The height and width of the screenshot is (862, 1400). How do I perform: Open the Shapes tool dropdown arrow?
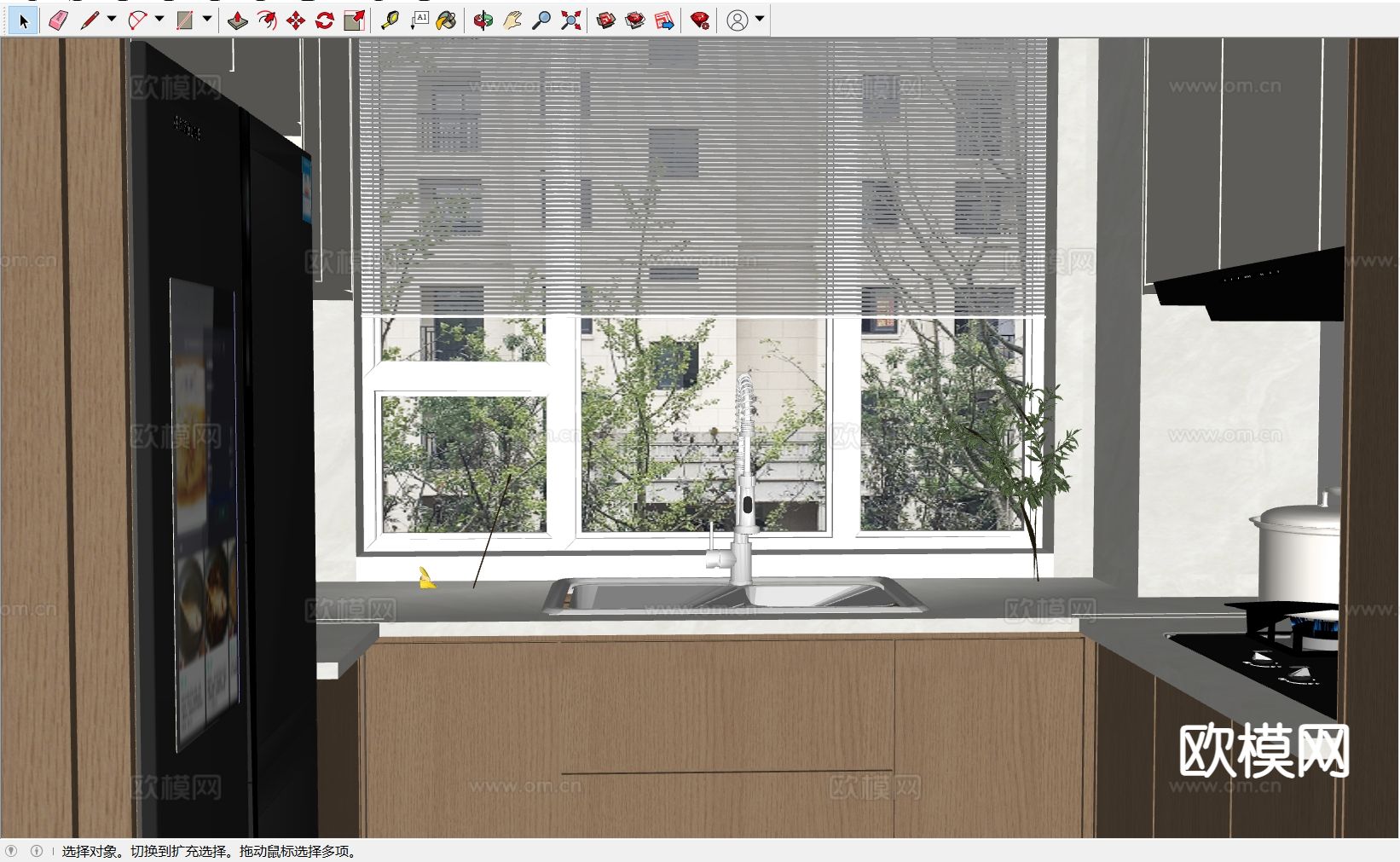point(207,19)
